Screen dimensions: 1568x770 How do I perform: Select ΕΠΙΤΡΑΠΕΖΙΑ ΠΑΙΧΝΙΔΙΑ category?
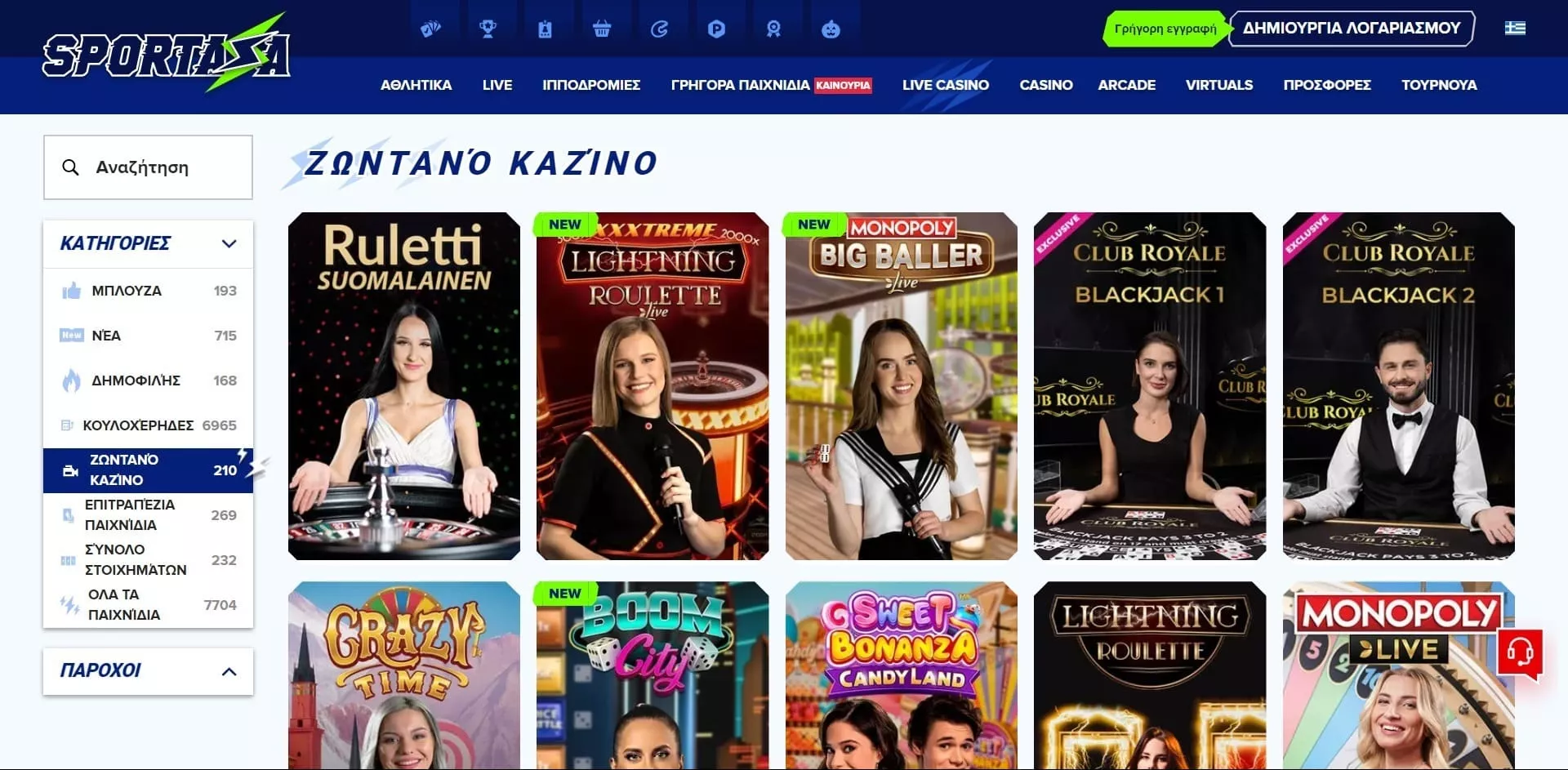click(148, 515)
